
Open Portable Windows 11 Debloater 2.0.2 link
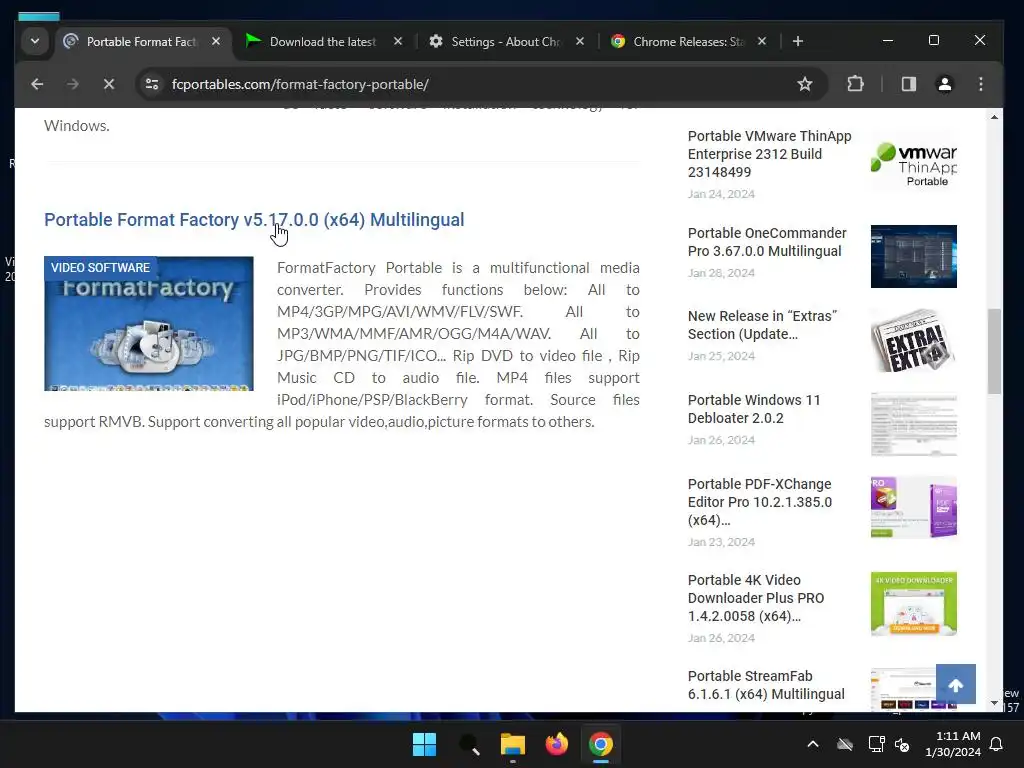(x=754, y=409)
